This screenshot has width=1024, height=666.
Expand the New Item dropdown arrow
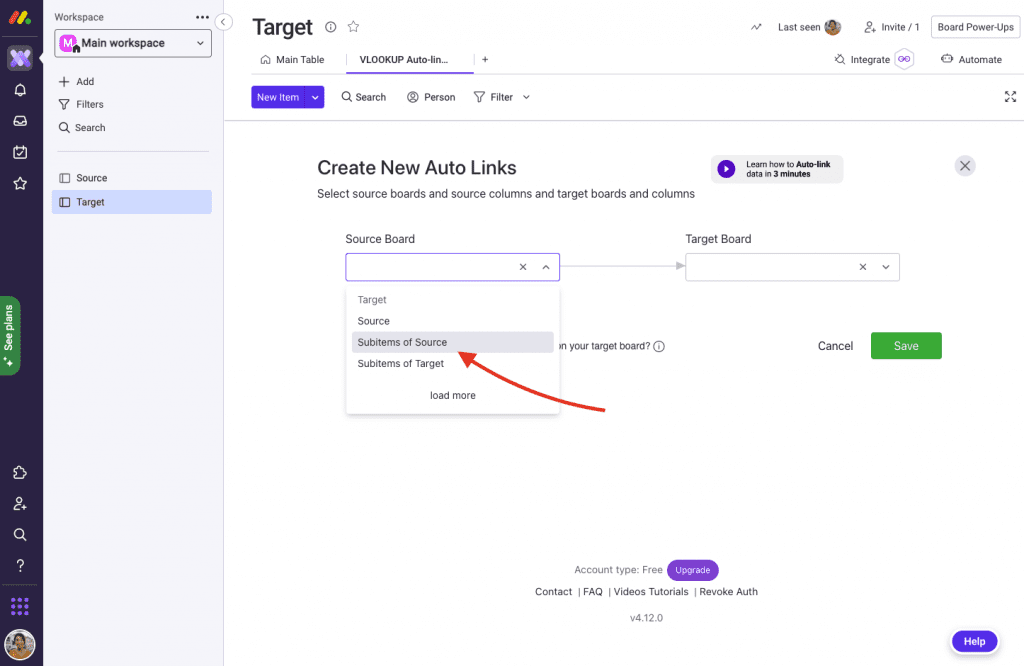point(315,97)
